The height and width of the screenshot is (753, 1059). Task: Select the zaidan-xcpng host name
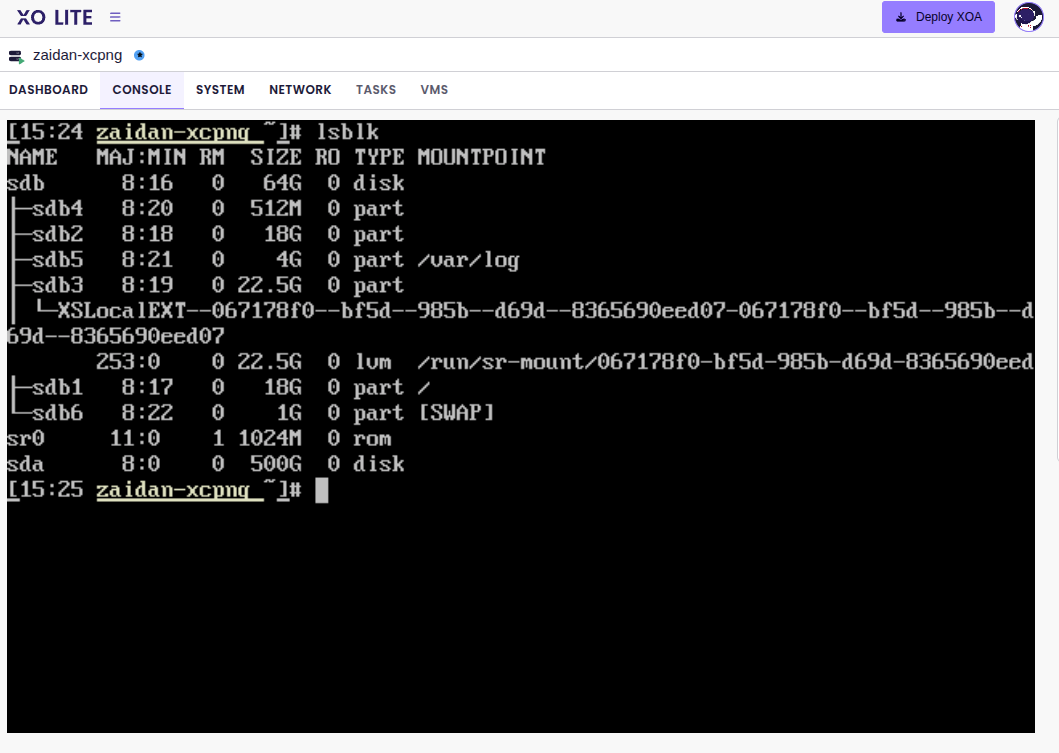78,55
